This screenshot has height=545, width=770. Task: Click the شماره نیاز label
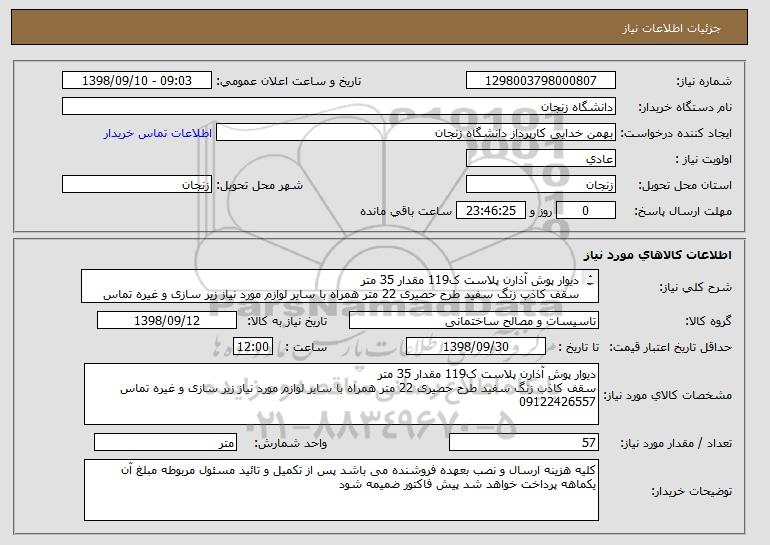pyautogui.click(x=705, y=82)
